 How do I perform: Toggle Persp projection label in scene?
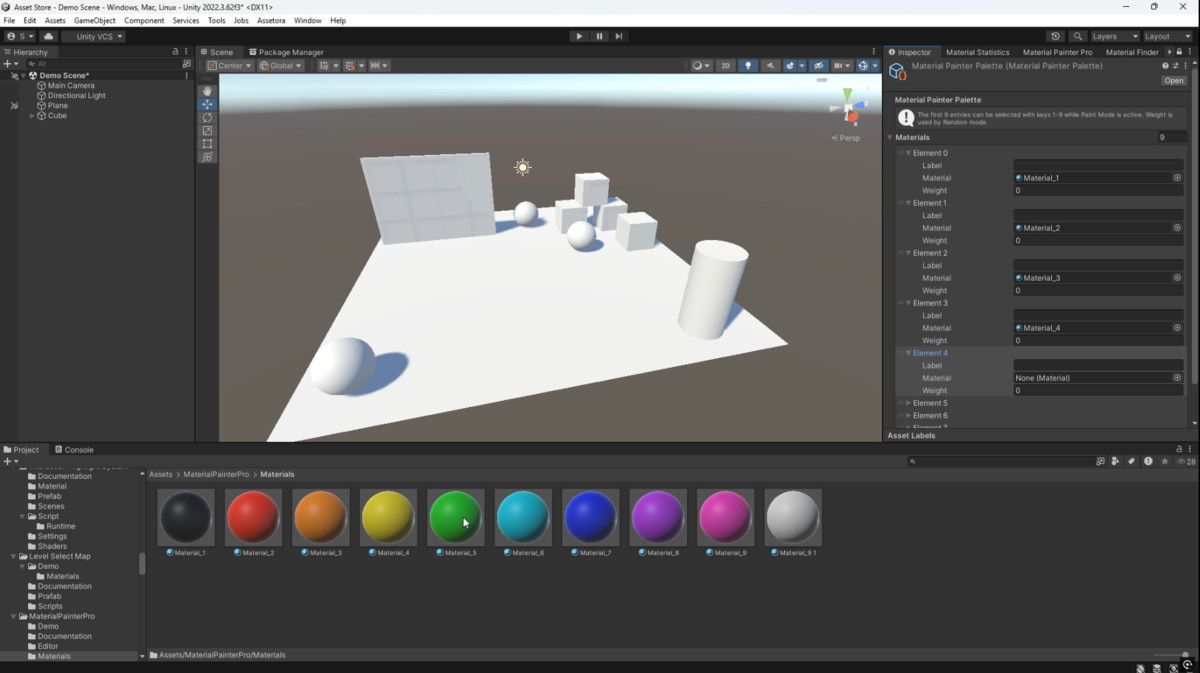(846, 138)
